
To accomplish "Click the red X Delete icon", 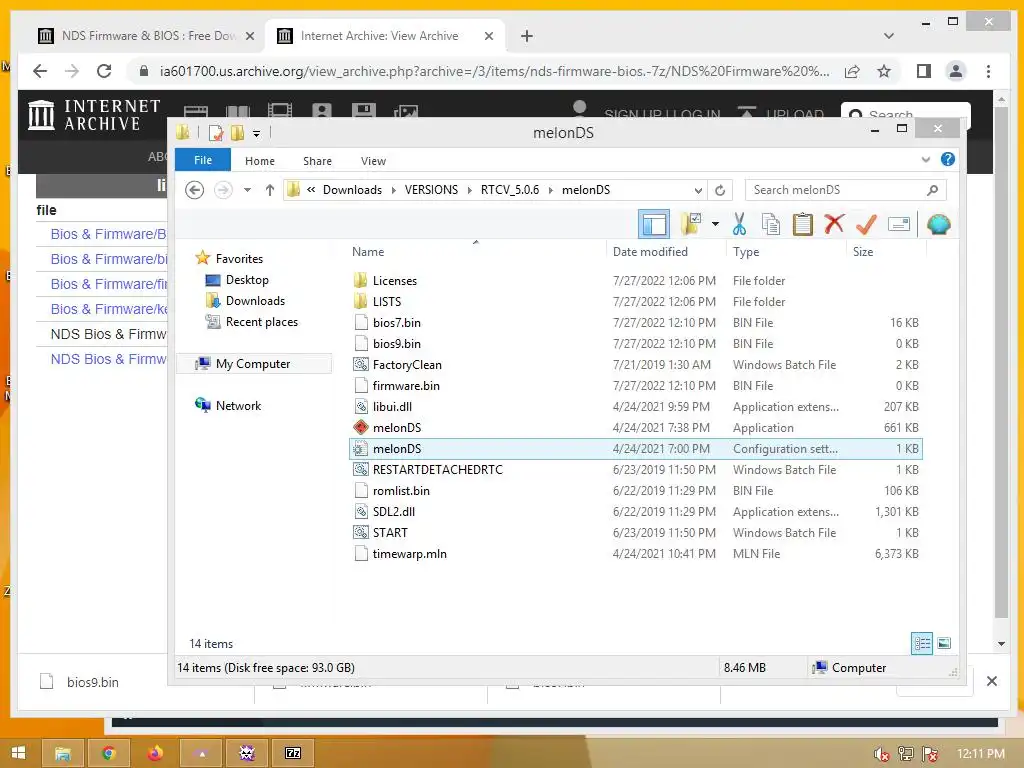I will 834,224.
